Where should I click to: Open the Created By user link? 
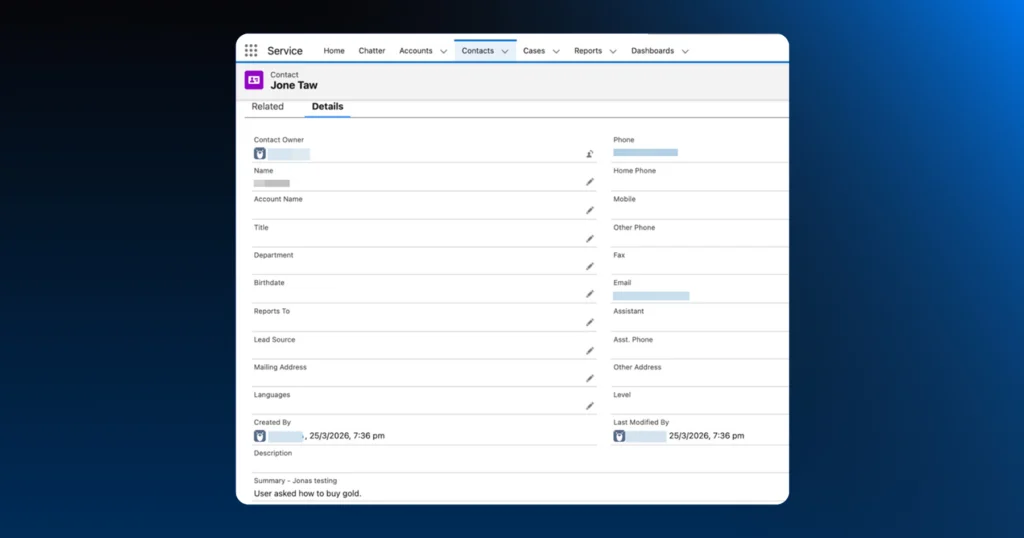point(285,436)
